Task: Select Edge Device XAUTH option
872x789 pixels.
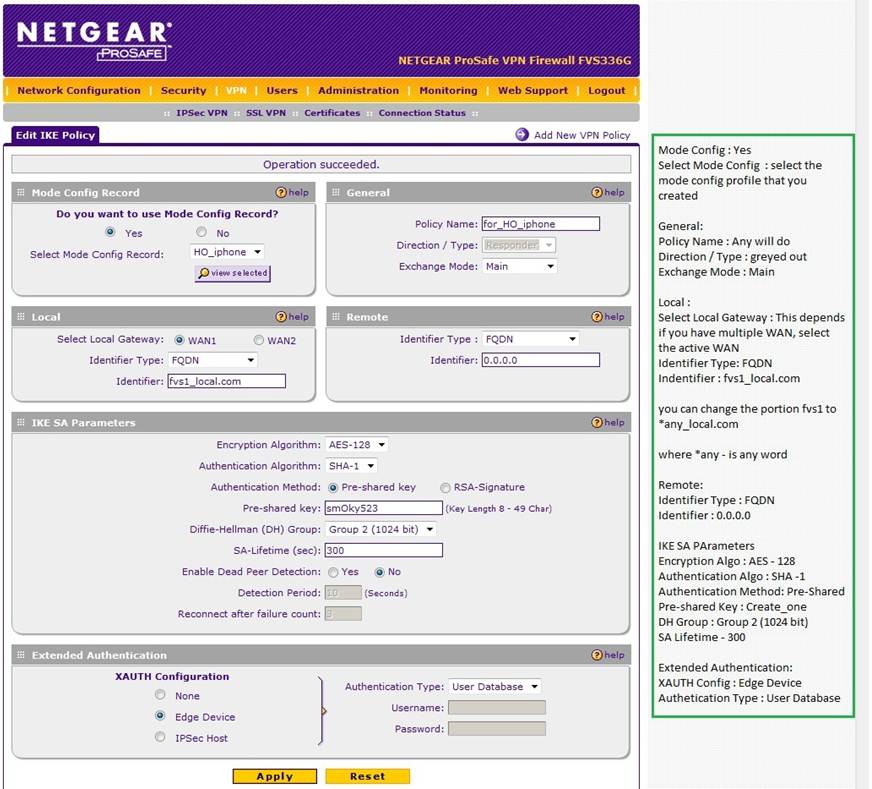Action: (160, 716)
